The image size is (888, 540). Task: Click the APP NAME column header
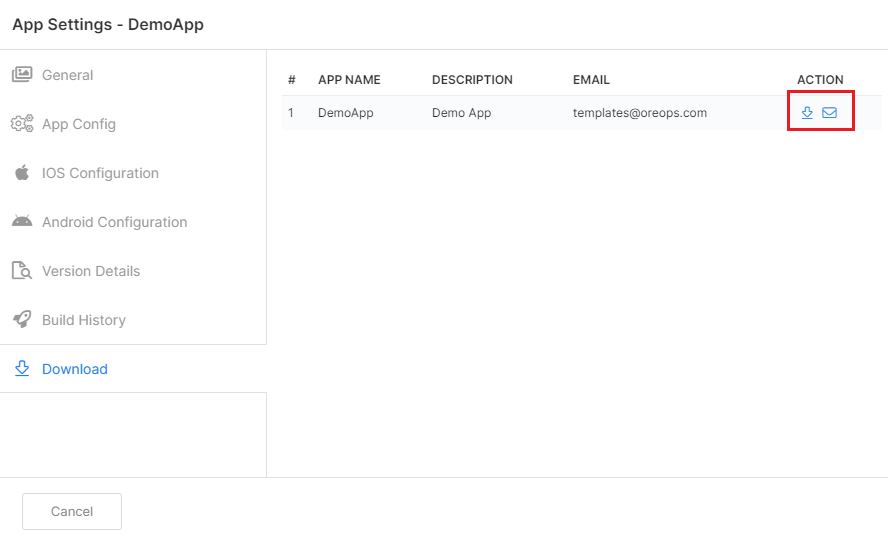[349, 80]
